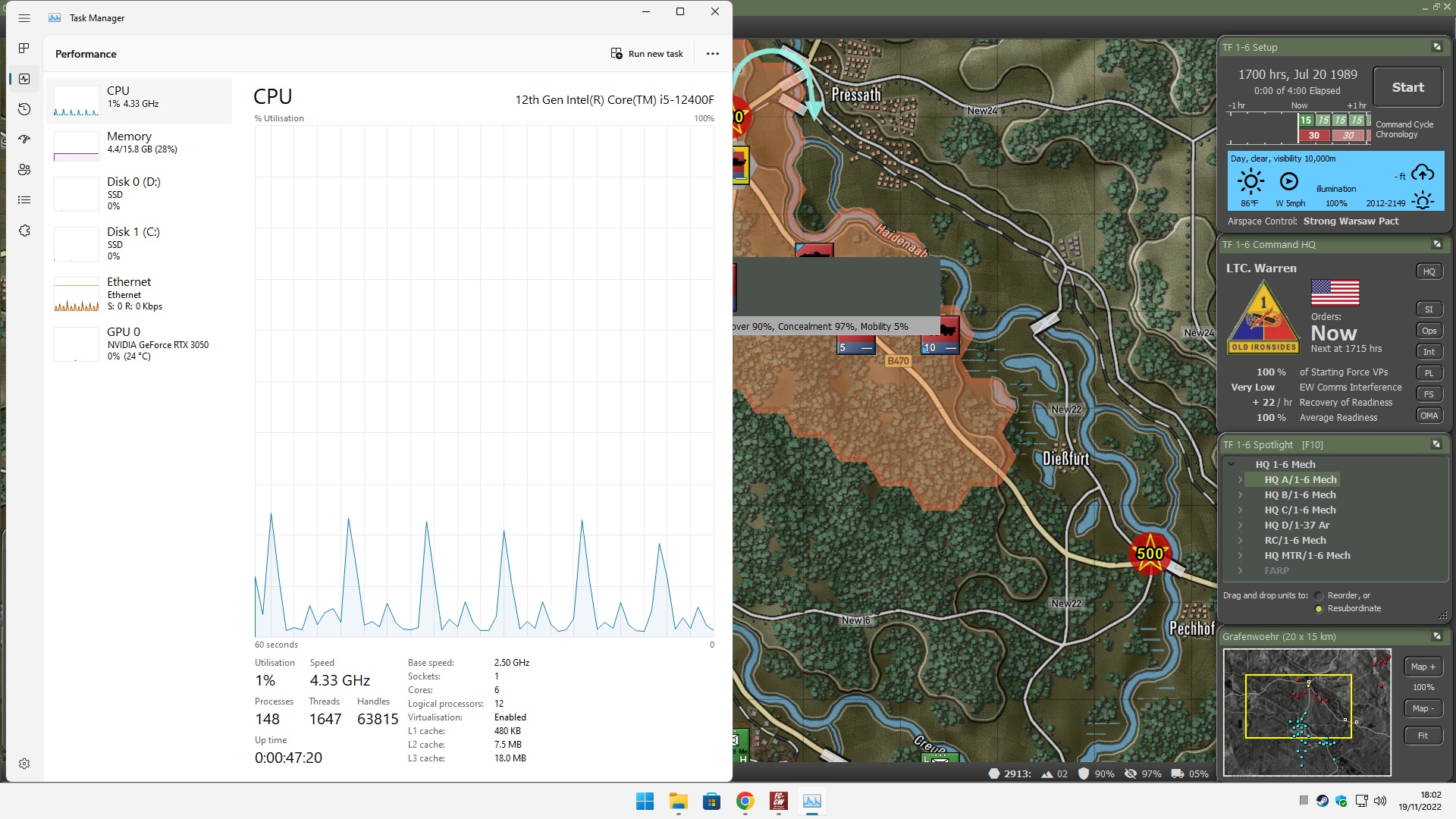Select the Reorder radio option
This screenshot has height=819, width=1456.
1319,596
